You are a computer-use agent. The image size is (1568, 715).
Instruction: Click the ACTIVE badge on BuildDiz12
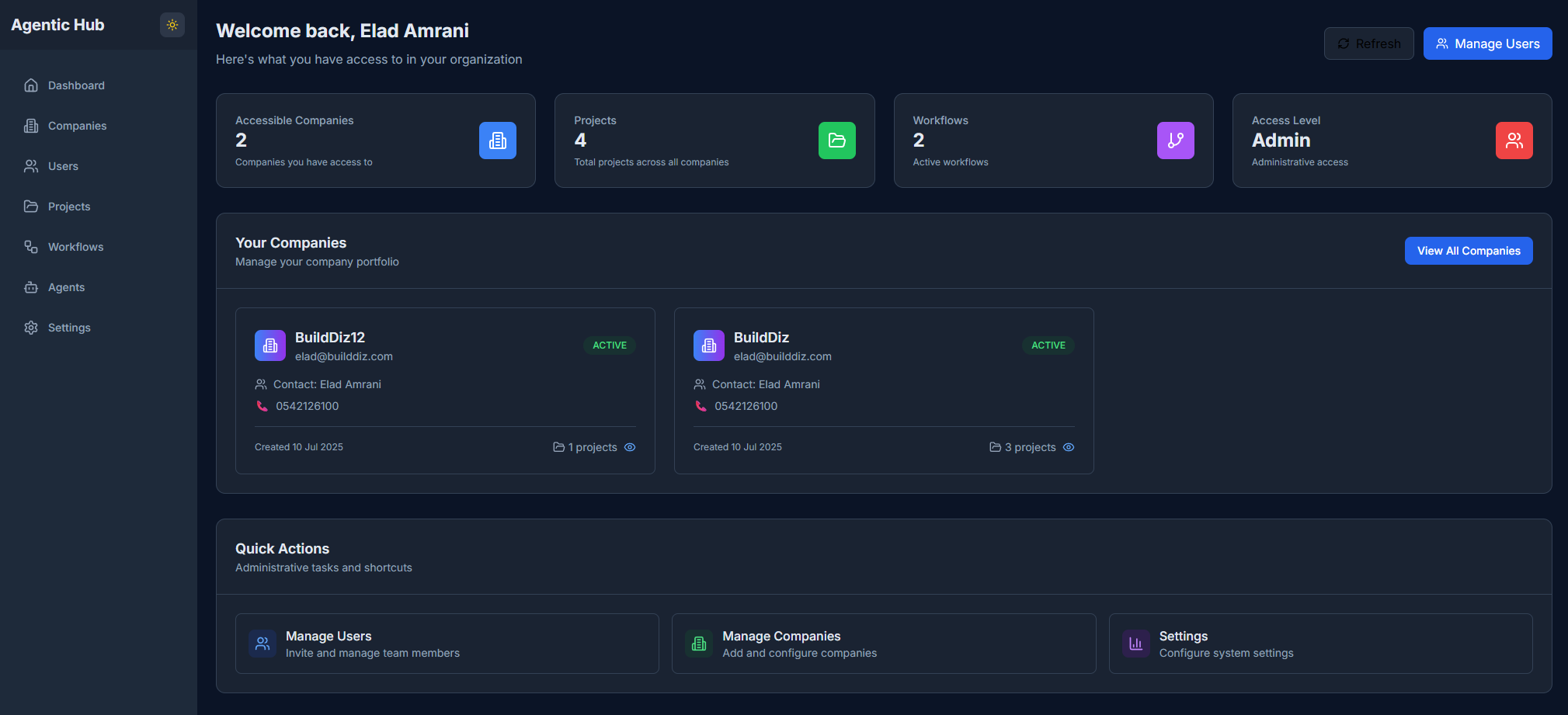pos(609,345)
